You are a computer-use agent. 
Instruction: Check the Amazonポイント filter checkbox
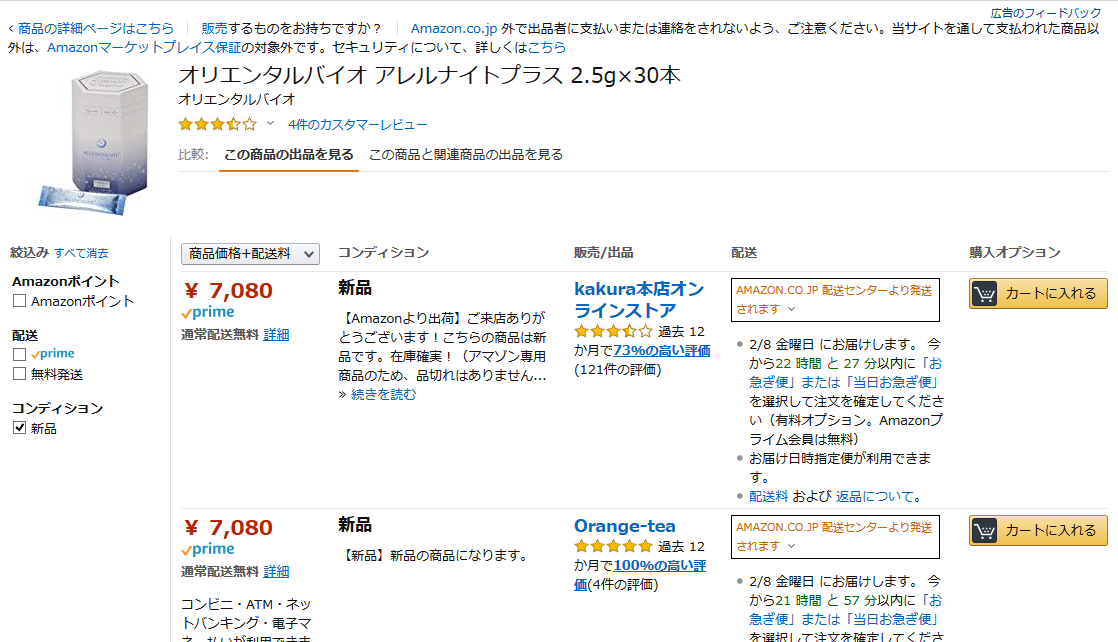tap(19, 301)
